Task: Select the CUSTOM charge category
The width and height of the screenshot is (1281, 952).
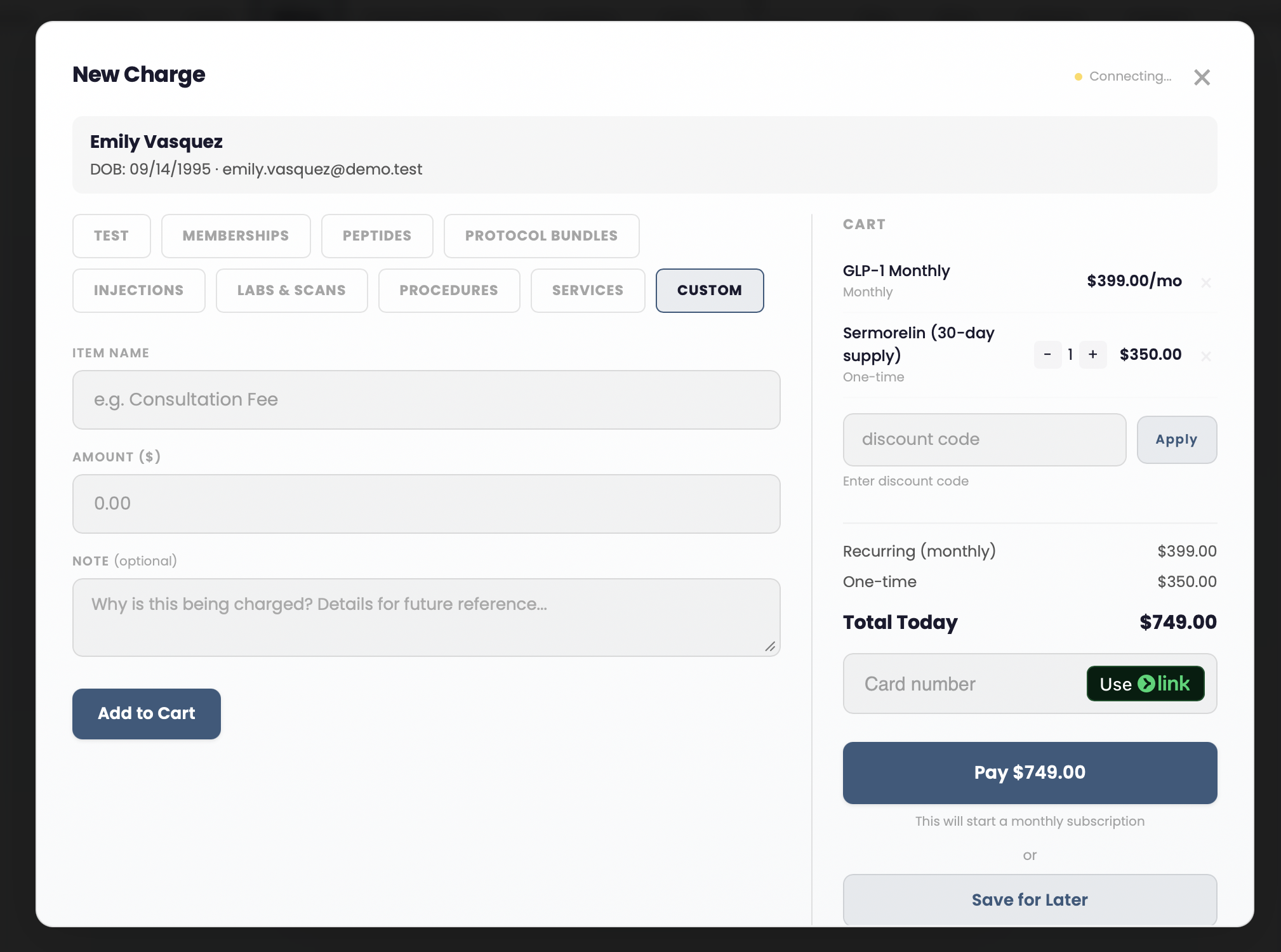Action: [709, 290]
